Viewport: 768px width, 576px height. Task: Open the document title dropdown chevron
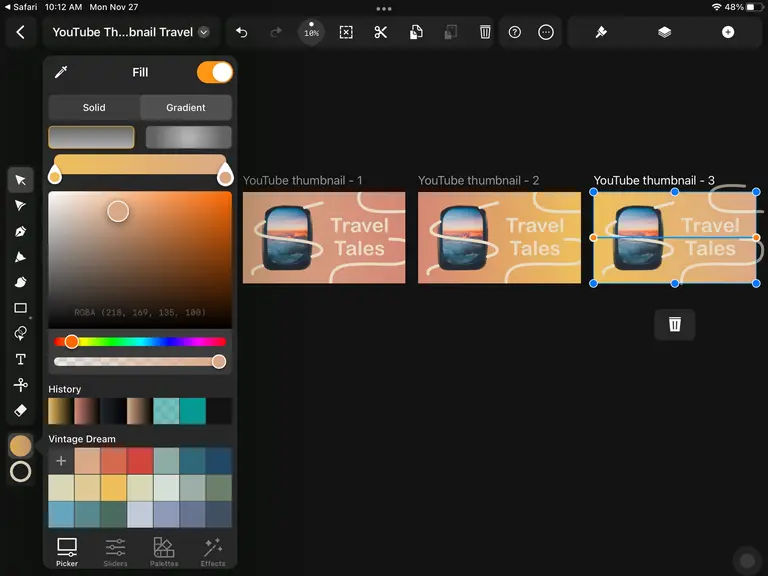(x=204, y=32)
